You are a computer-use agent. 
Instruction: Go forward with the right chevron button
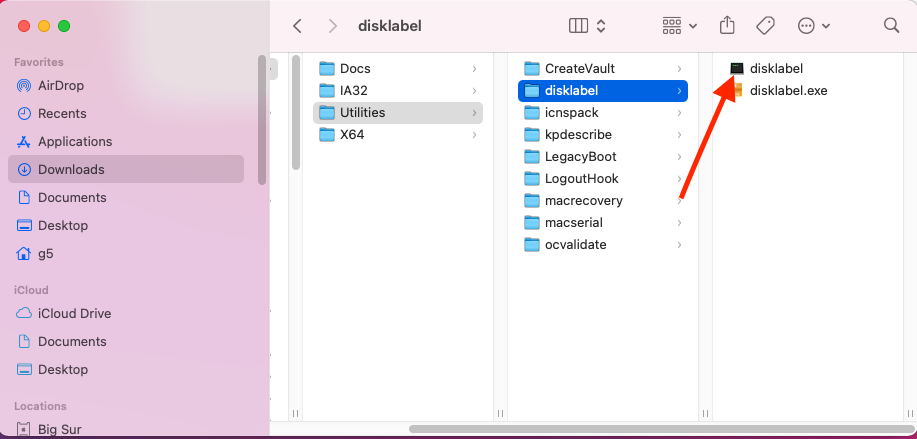tap(333, 26)
